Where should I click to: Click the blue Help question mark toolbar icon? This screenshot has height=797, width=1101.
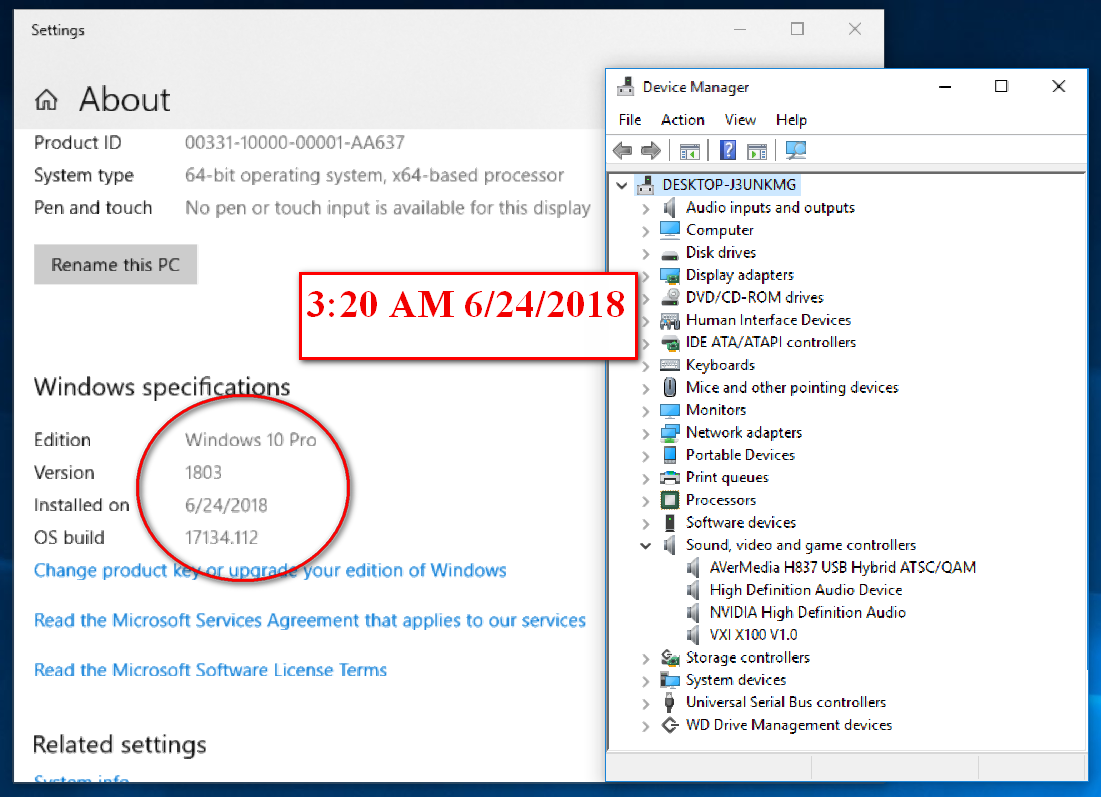pyautogui.click(x=728, y=150)
